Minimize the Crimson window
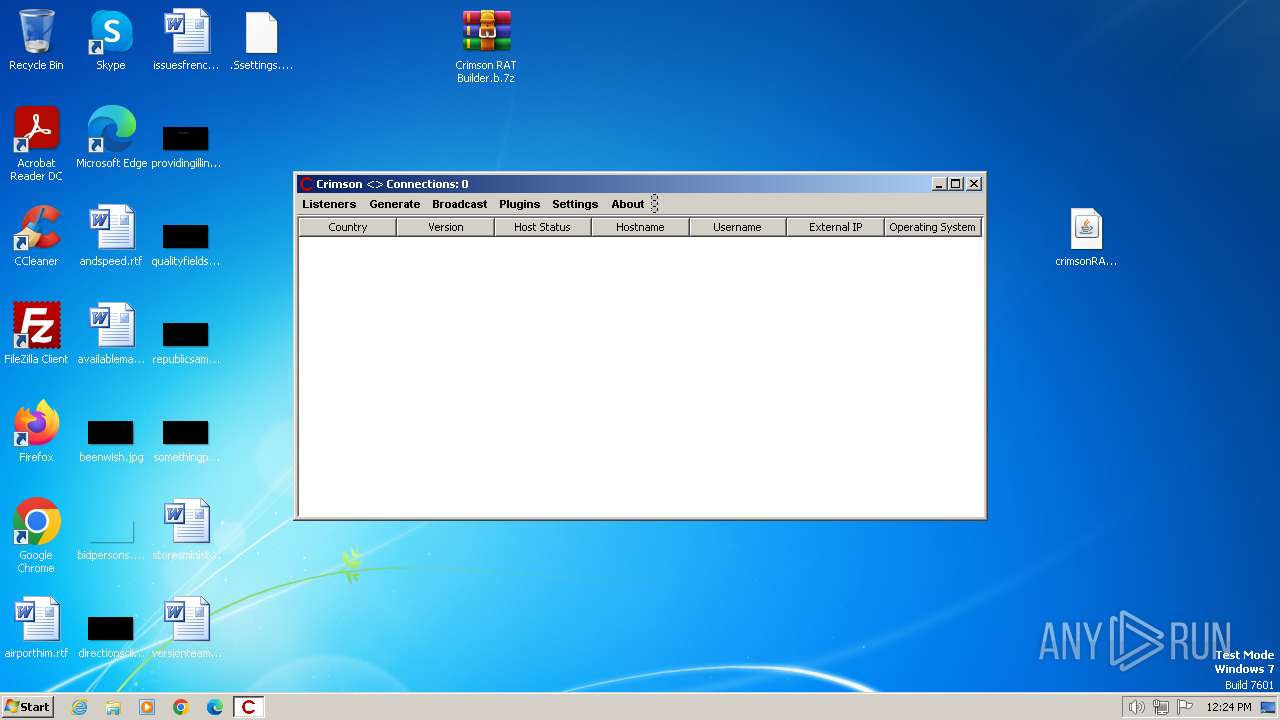The height and width of the screenshot is (720, 1280). (939, 184)
